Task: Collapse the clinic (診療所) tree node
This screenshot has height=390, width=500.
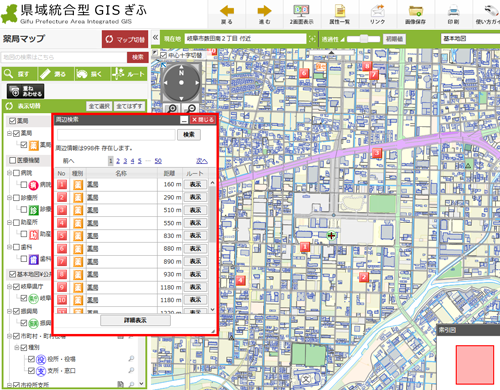Action: click(x=9, y=198)
